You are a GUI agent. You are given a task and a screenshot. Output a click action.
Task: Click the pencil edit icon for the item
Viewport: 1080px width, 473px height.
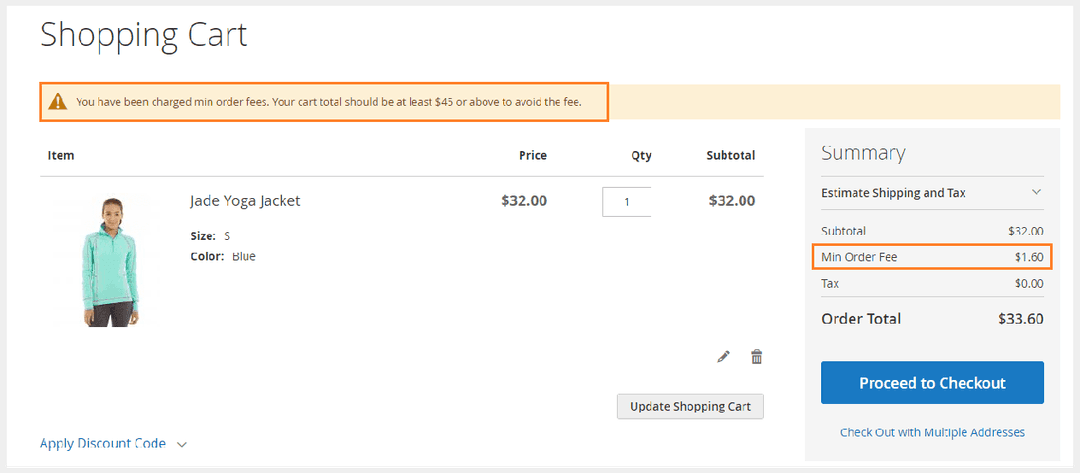tap(724, 357)
